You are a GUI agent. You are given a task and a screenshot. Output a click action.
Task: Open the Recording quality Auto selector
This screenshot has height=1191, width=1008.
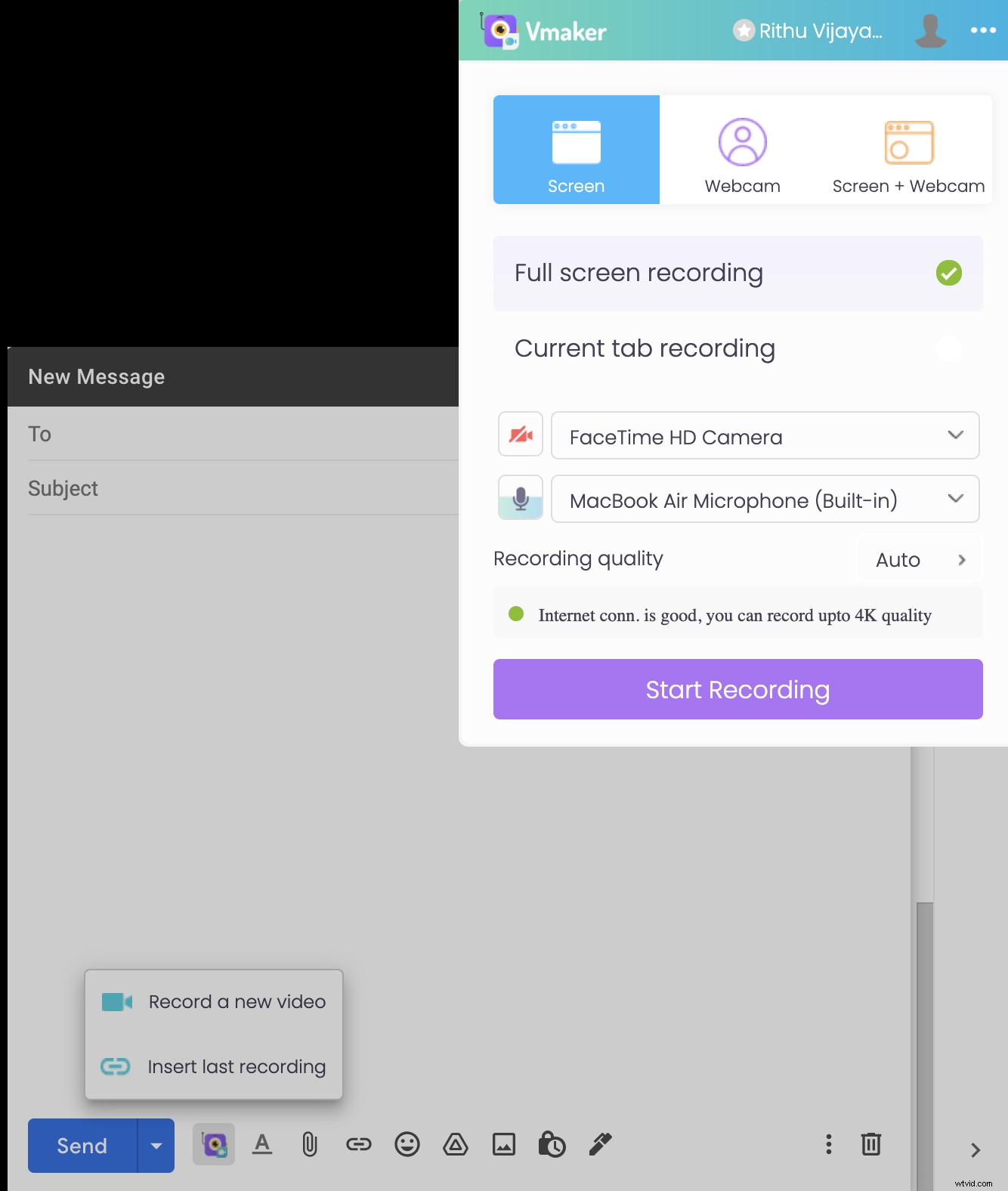coord(920,559)
